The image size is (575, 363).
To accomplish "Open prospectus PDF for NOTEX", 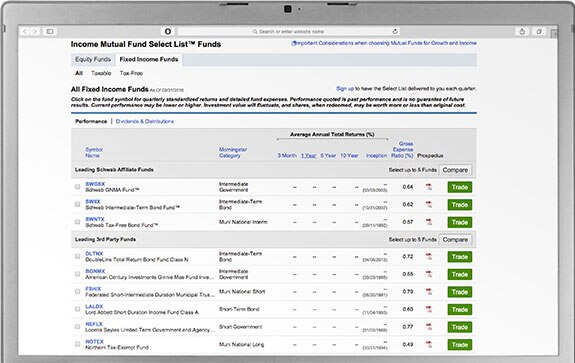I will pos(429,345).
